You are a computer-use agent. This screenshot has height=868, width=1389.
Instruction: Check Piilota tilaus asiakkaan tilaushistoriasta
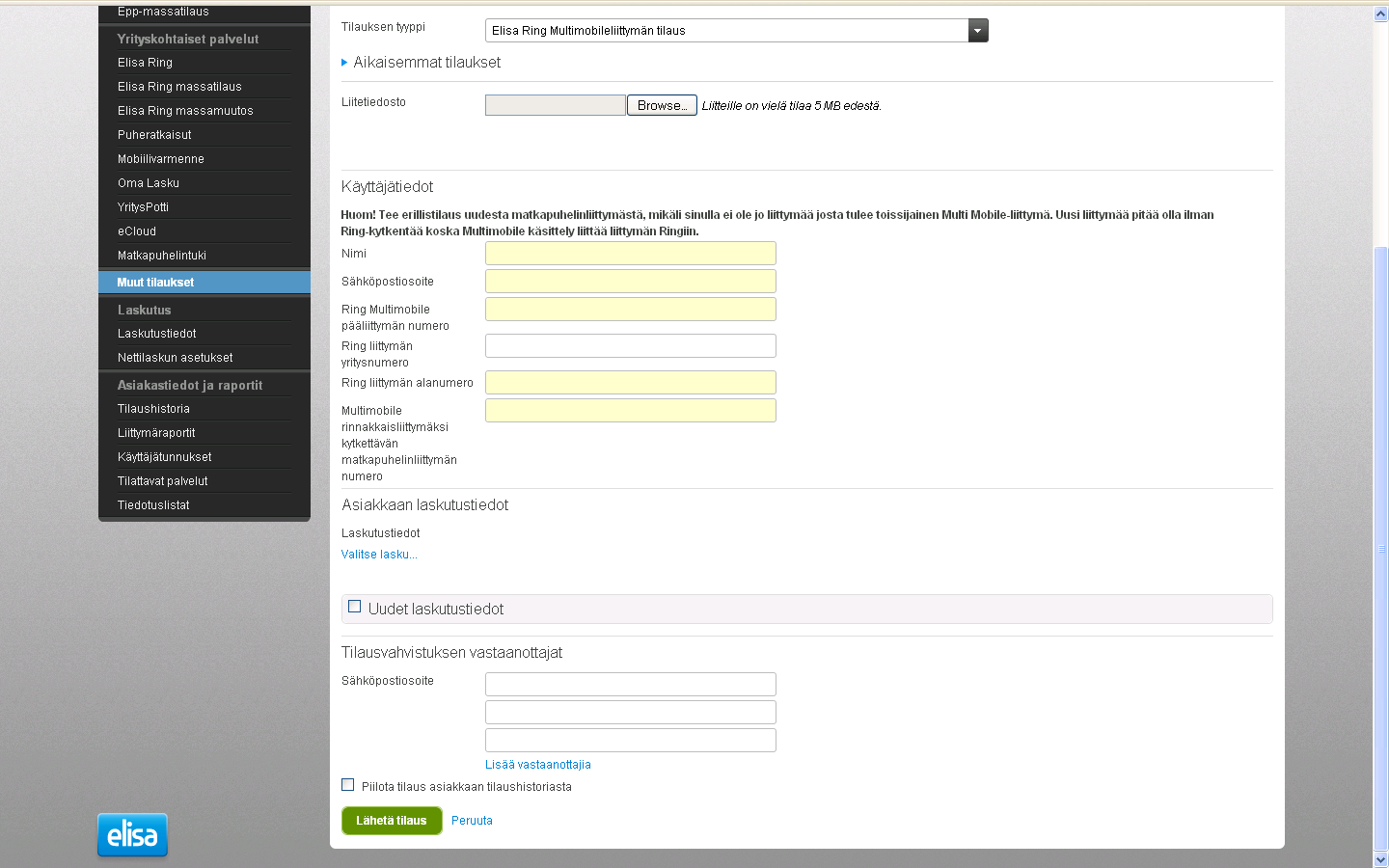tap(347, 785)
